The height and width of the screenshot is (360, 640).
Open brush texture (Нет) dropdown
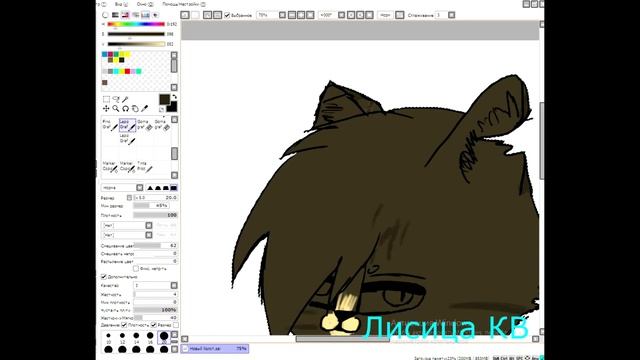tap(149, 235)
